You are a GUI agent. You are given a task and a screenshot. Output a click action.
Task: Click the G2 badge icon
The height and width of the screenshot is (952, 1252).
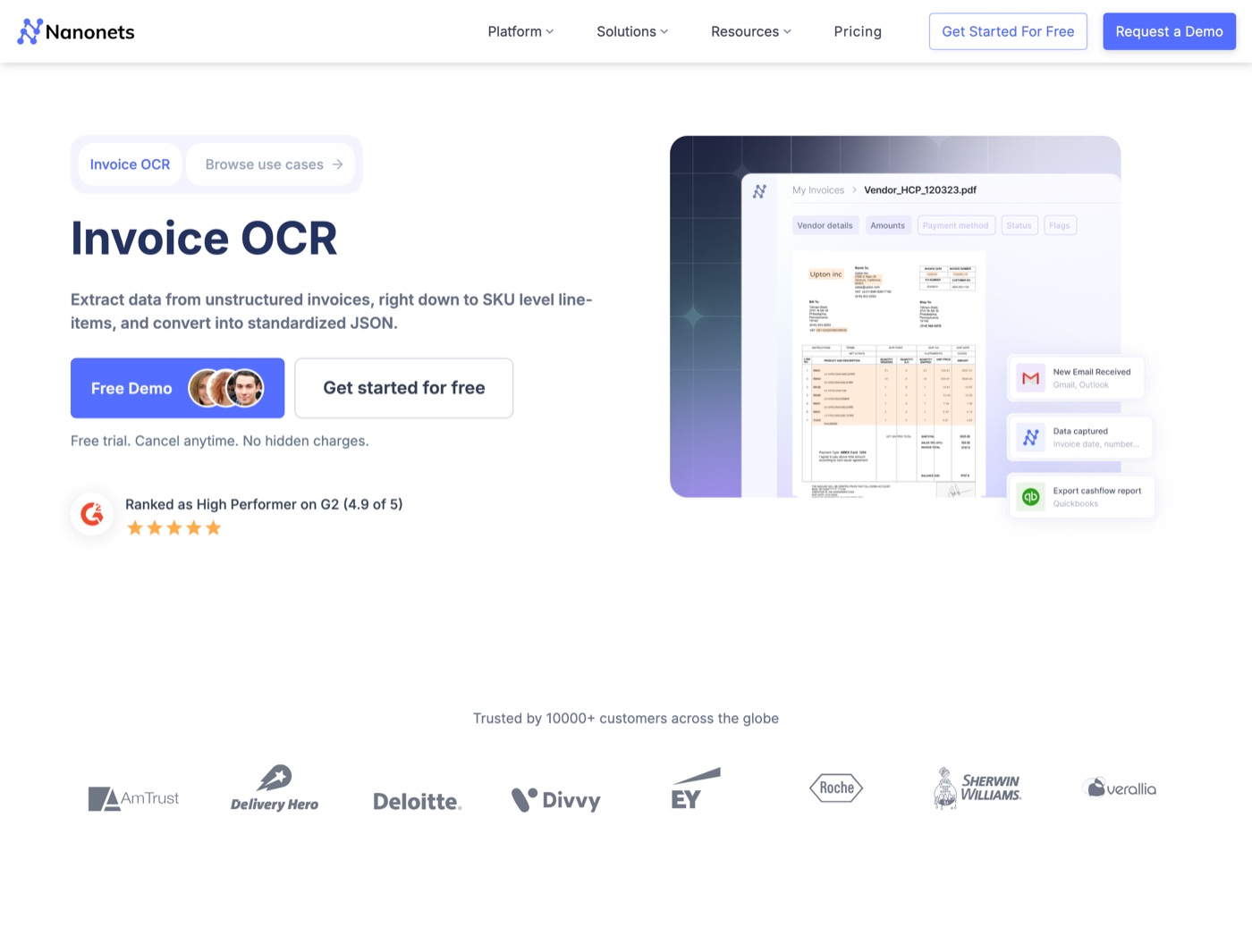[92, 514]
